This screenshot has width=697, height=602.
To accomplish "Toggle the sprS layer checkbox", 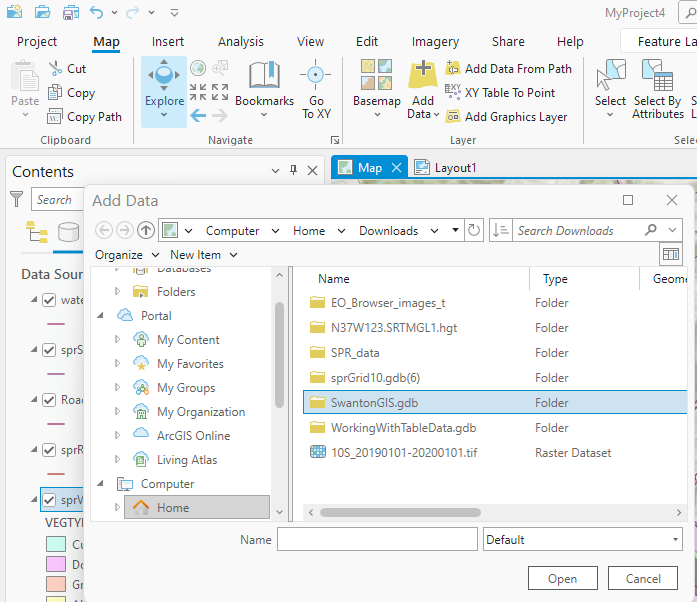I will (49, 349).
